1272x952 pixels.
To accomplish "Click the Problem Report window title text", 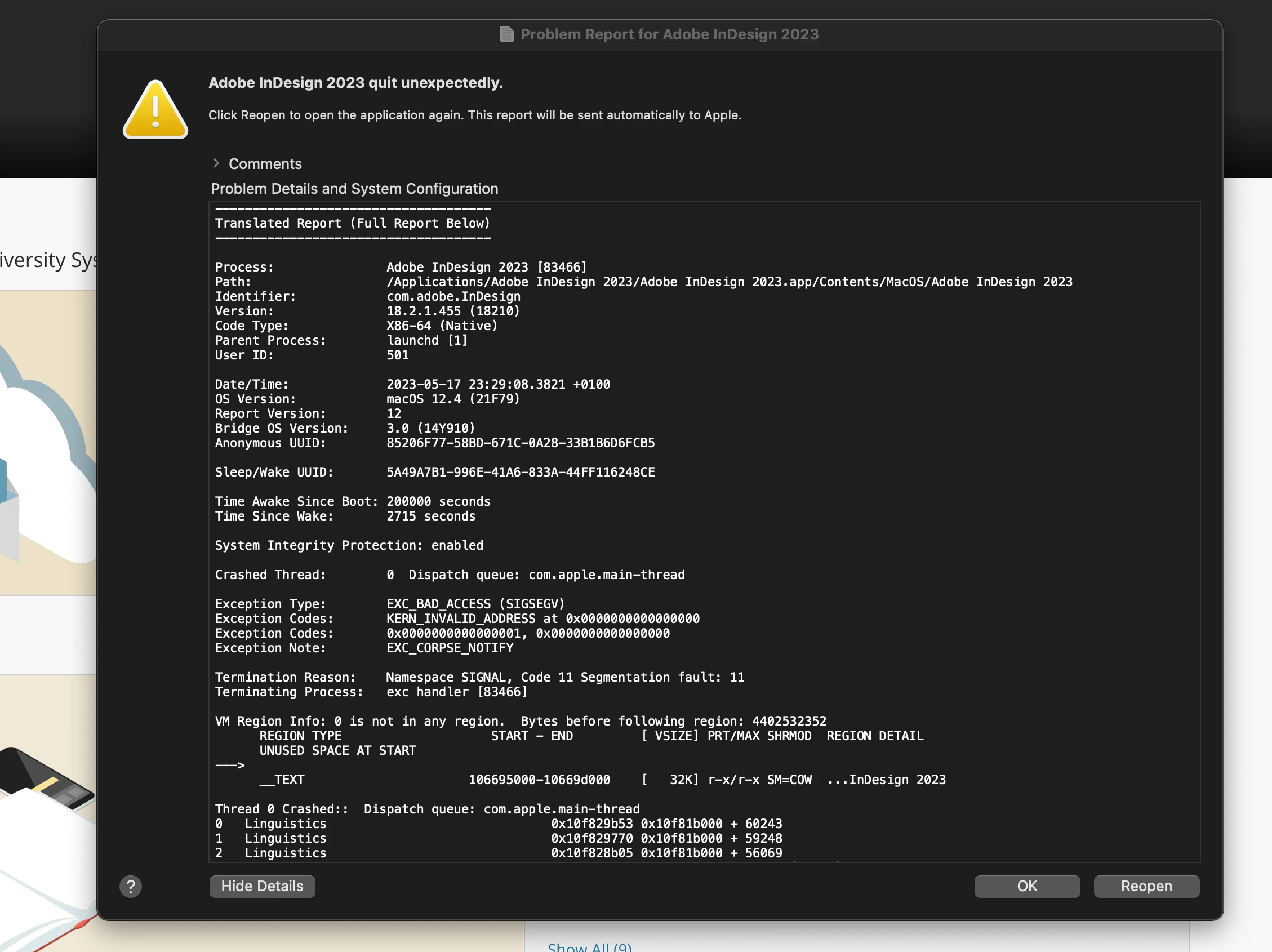I will pyautogui.click(x=669, y=34).
